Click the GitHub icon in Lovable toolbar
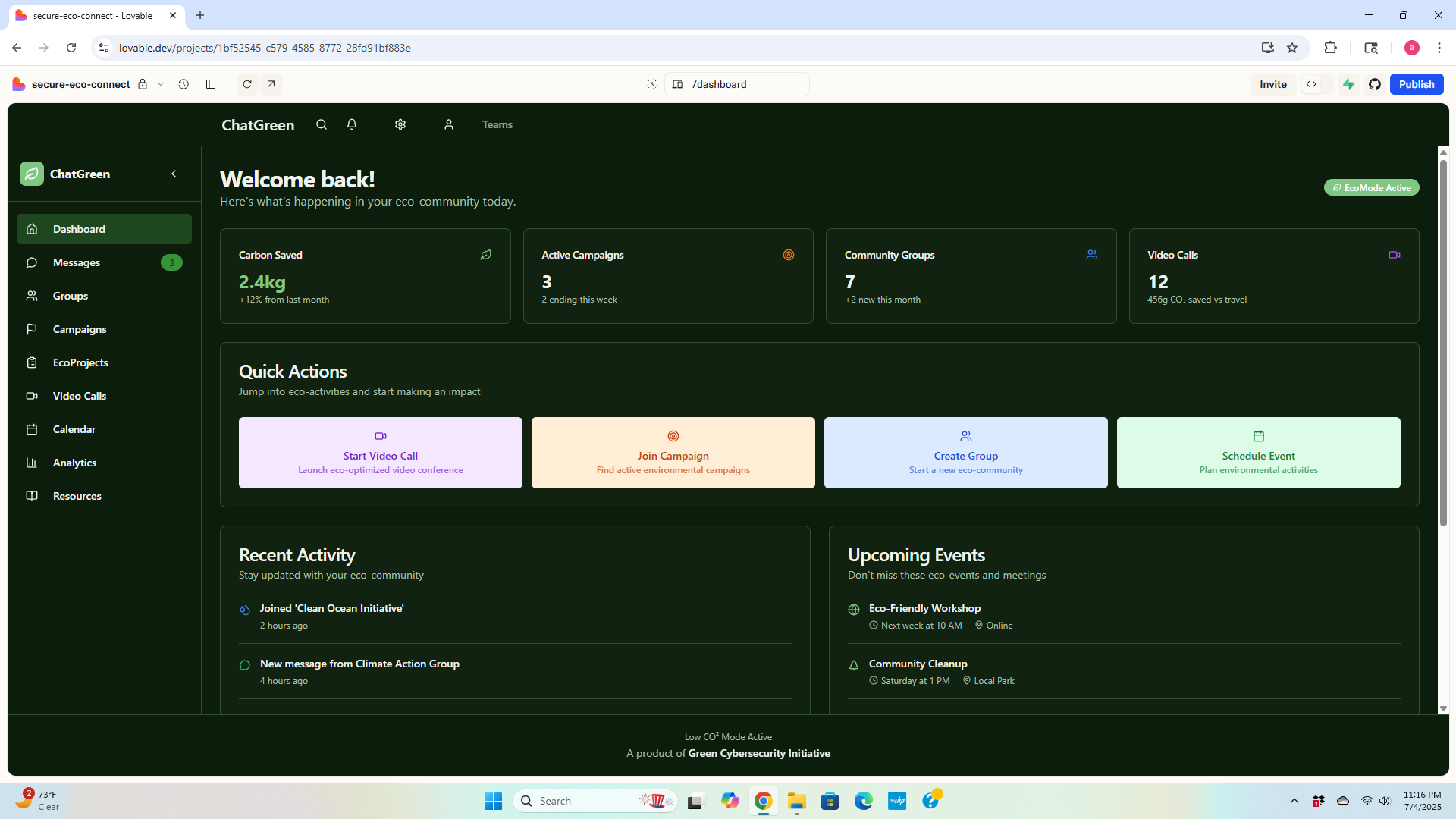 pos(1375,84)
